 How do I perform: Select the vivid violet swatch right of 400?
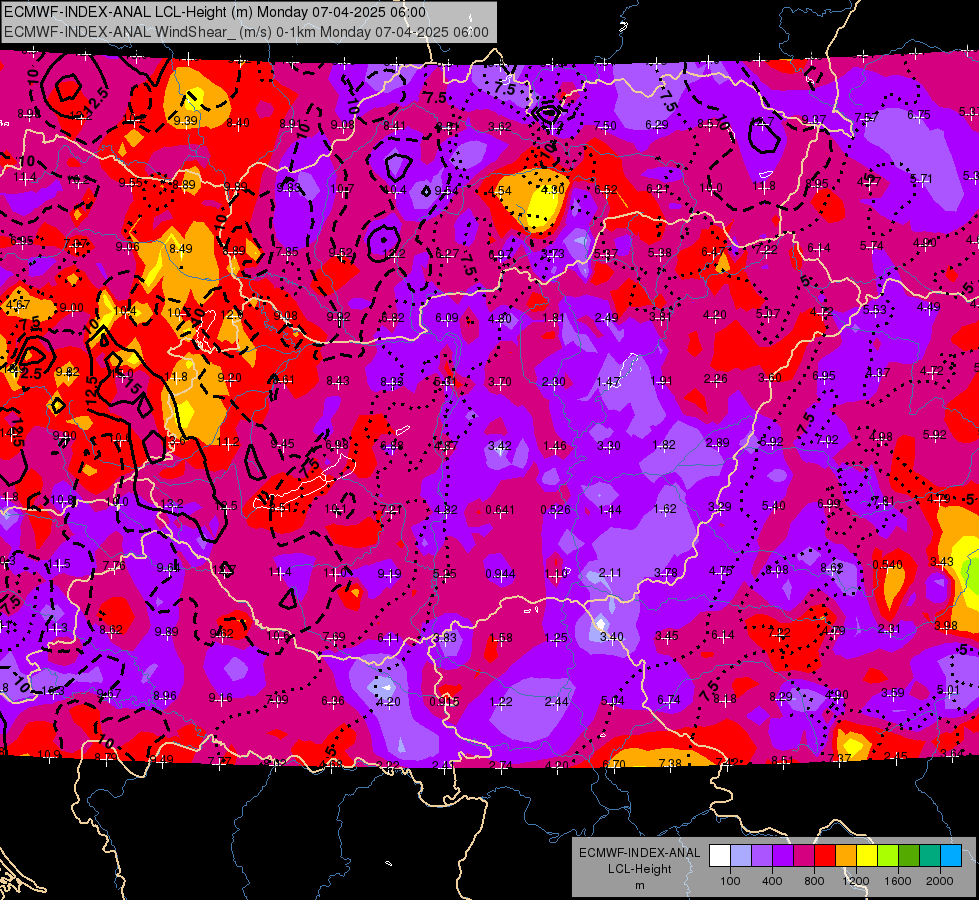(783, 856)
